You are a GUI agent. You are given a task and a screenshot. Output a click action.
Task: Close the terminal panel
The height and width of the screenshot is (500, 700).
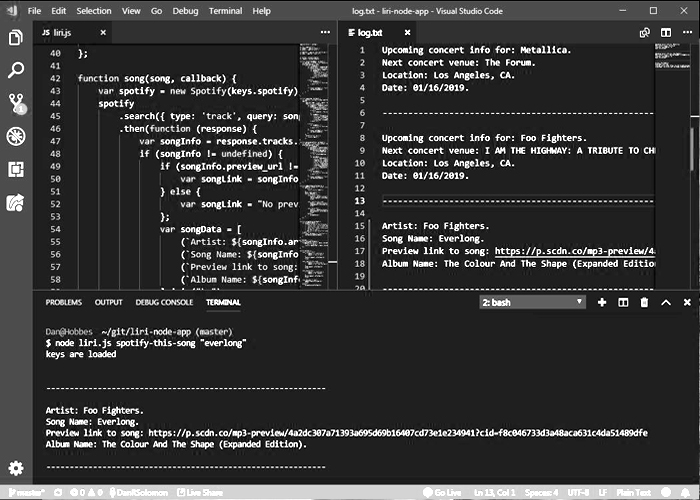pos(687,302)
